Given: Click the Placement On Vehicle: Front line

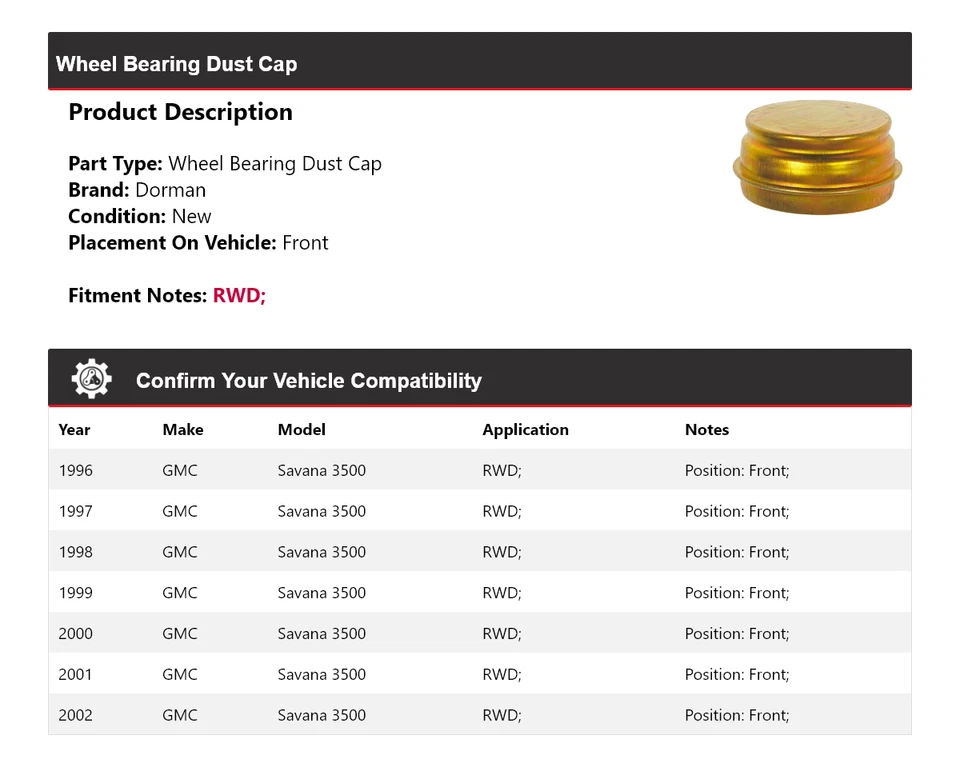Looking at the screenshot, I should pyautogui.click(x=198, y=243).
